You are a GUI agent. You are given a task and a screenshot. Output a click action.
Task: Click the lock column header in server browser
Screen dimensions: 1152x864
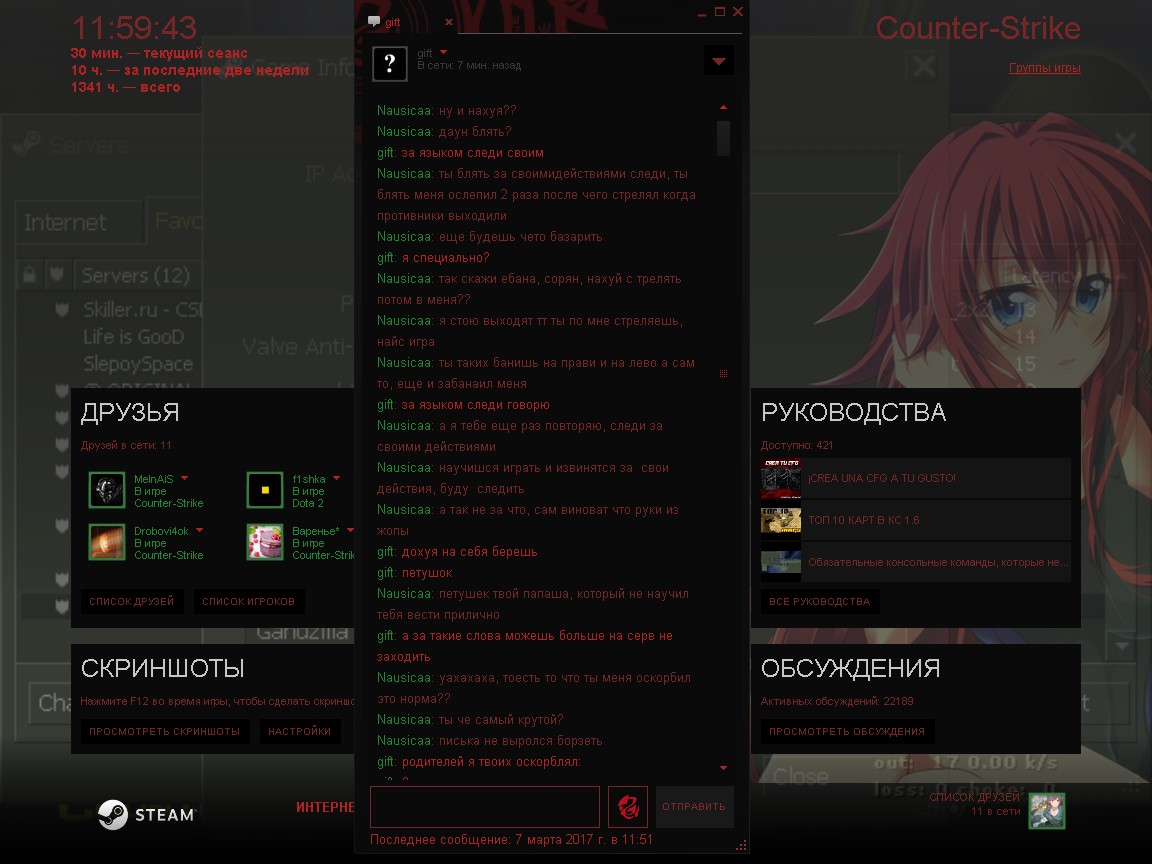(29, 276)
